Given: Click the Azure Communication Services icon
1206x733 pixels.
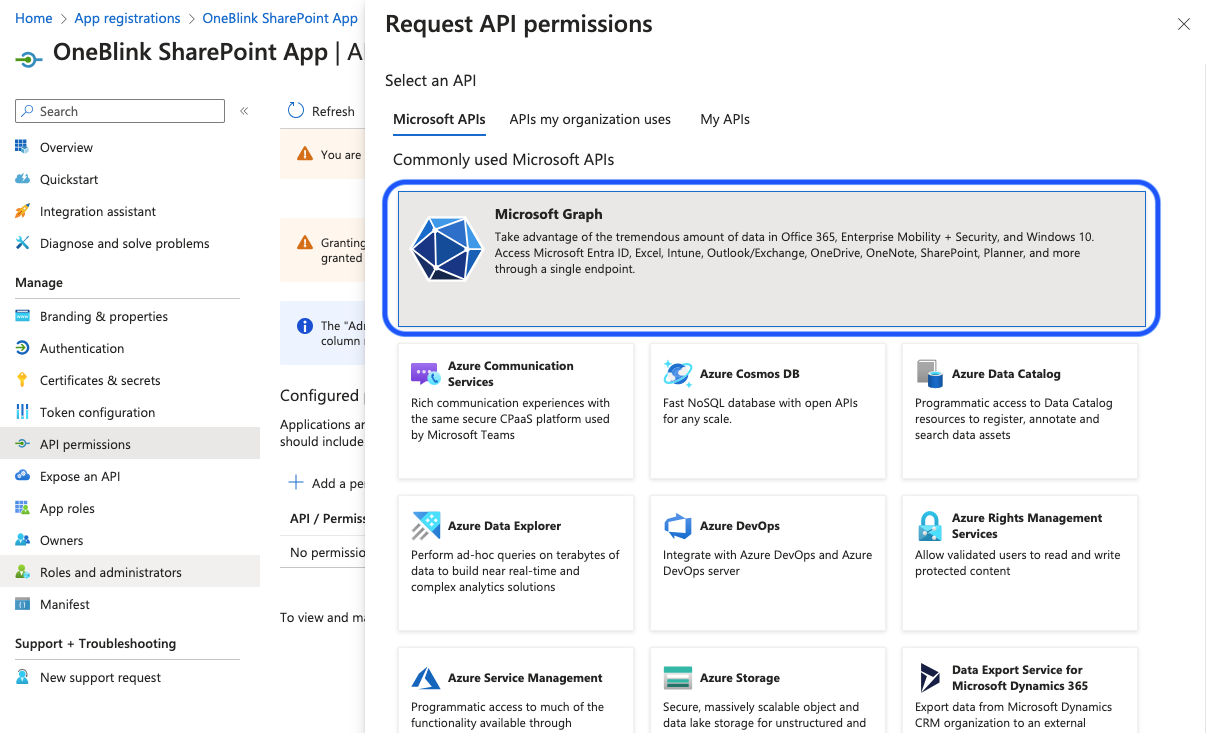Looking at the screenshot, I should [x=425, y=375].
